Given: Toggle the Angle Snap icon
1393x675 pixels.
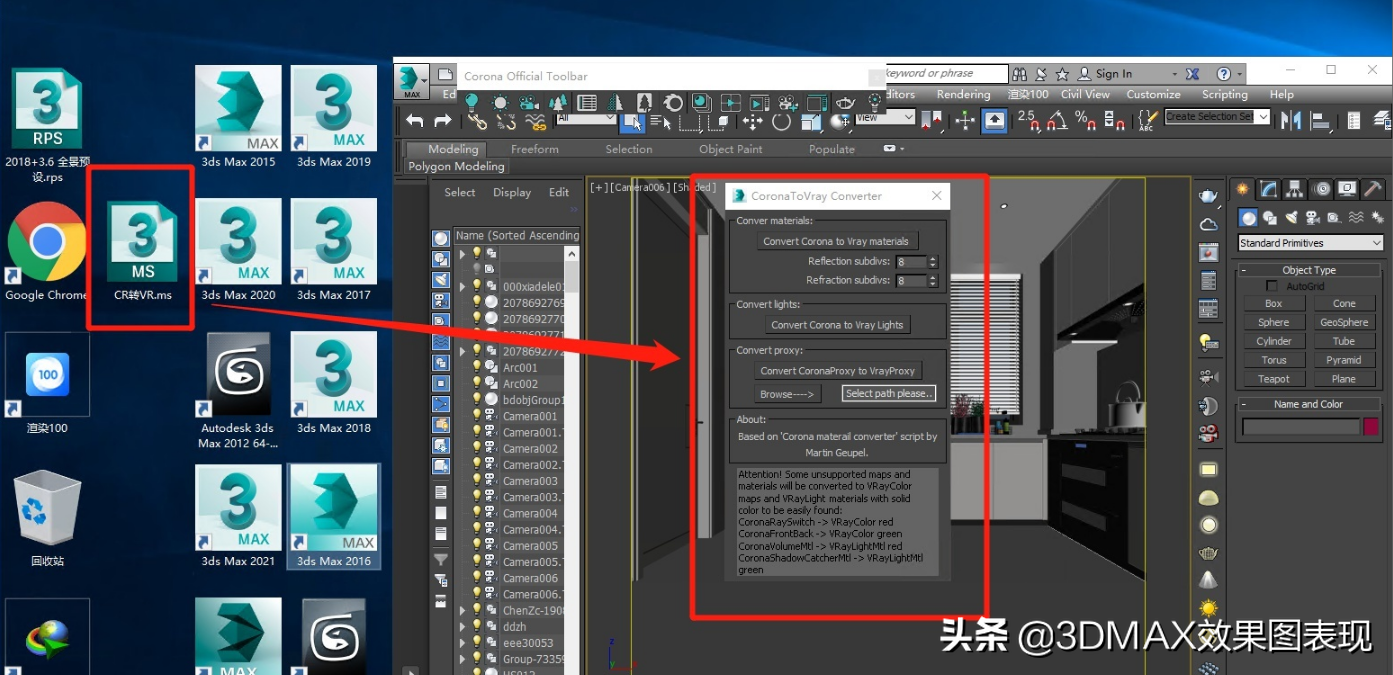Looking at the screenshot, I should (x=1056, y=121).
